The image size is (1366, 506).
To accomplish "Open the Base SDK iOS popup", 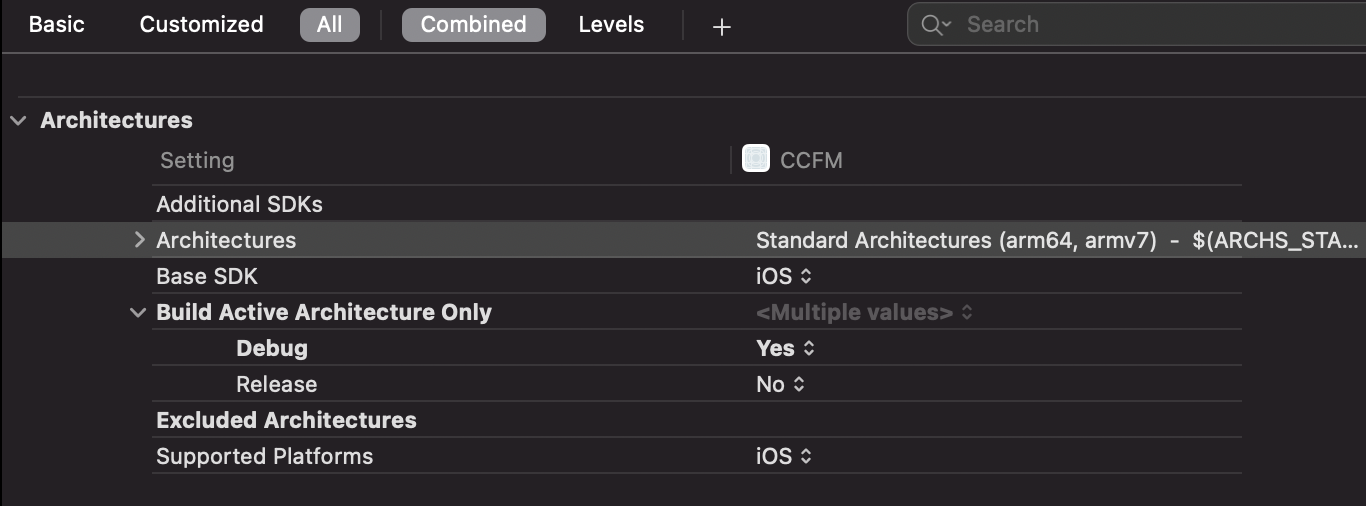I will coord(784,276).
